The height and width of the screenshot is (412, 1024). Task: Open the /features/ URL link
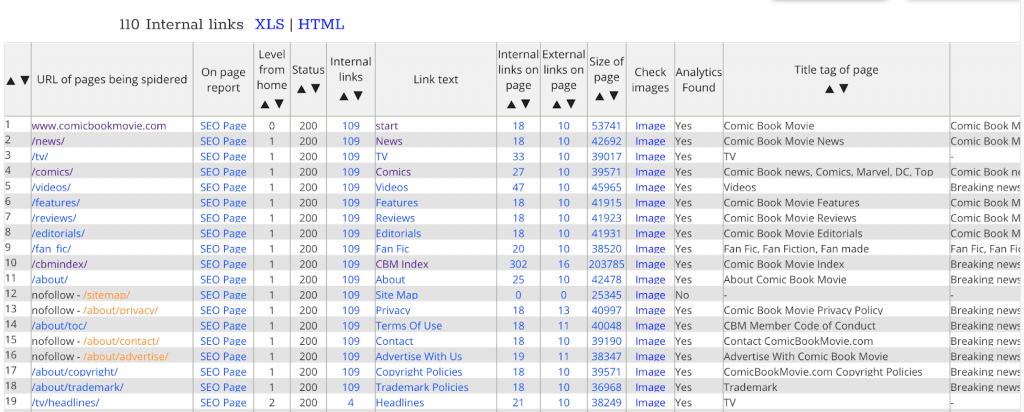[x=56, y=203]
